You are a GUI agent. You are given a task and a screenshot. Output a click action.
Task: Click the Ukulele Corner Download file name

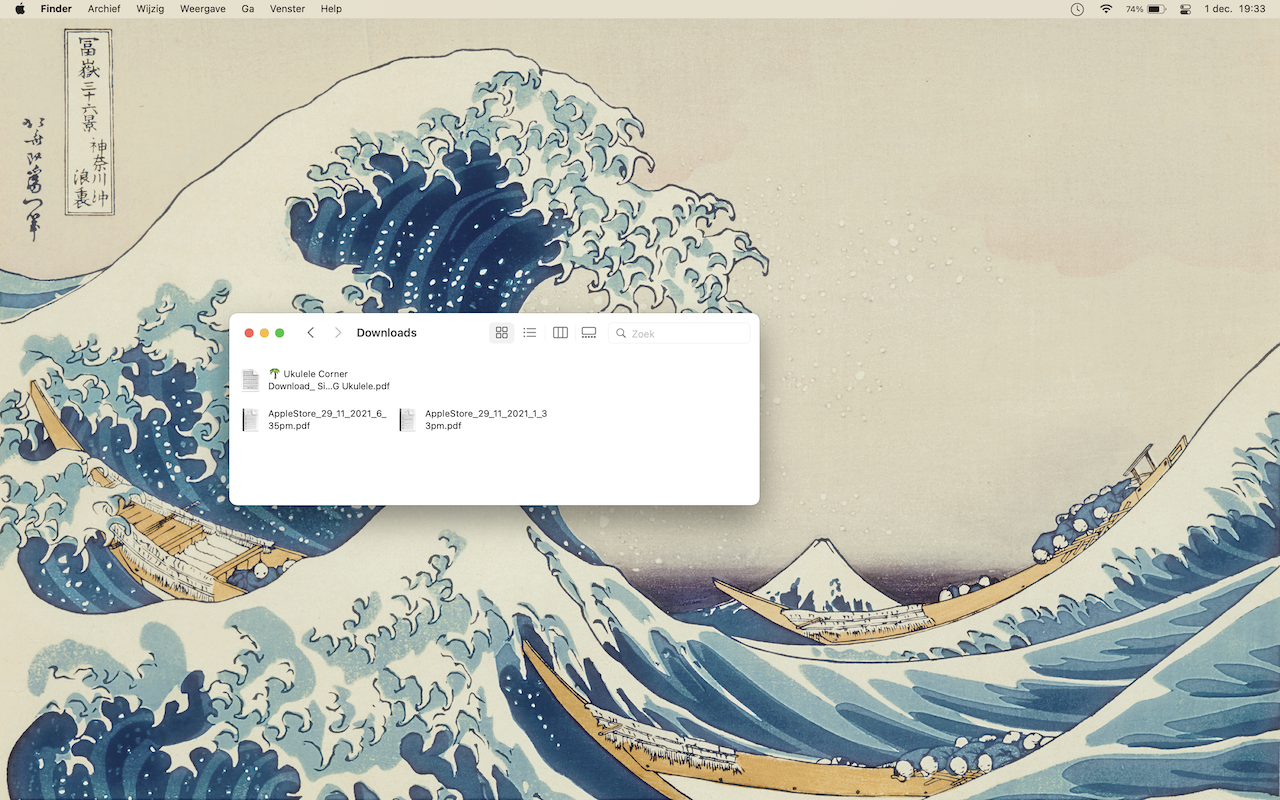click(329, 380)
